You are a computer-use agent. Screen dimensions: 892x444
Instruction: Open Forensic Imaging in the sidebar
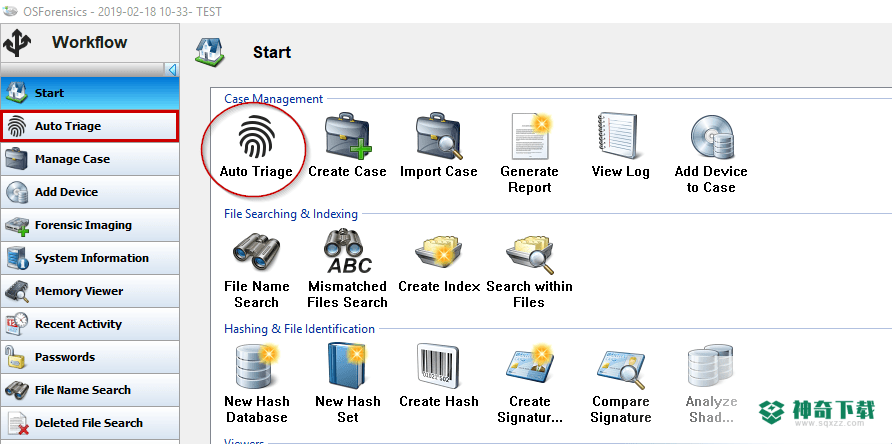(90, 225)
